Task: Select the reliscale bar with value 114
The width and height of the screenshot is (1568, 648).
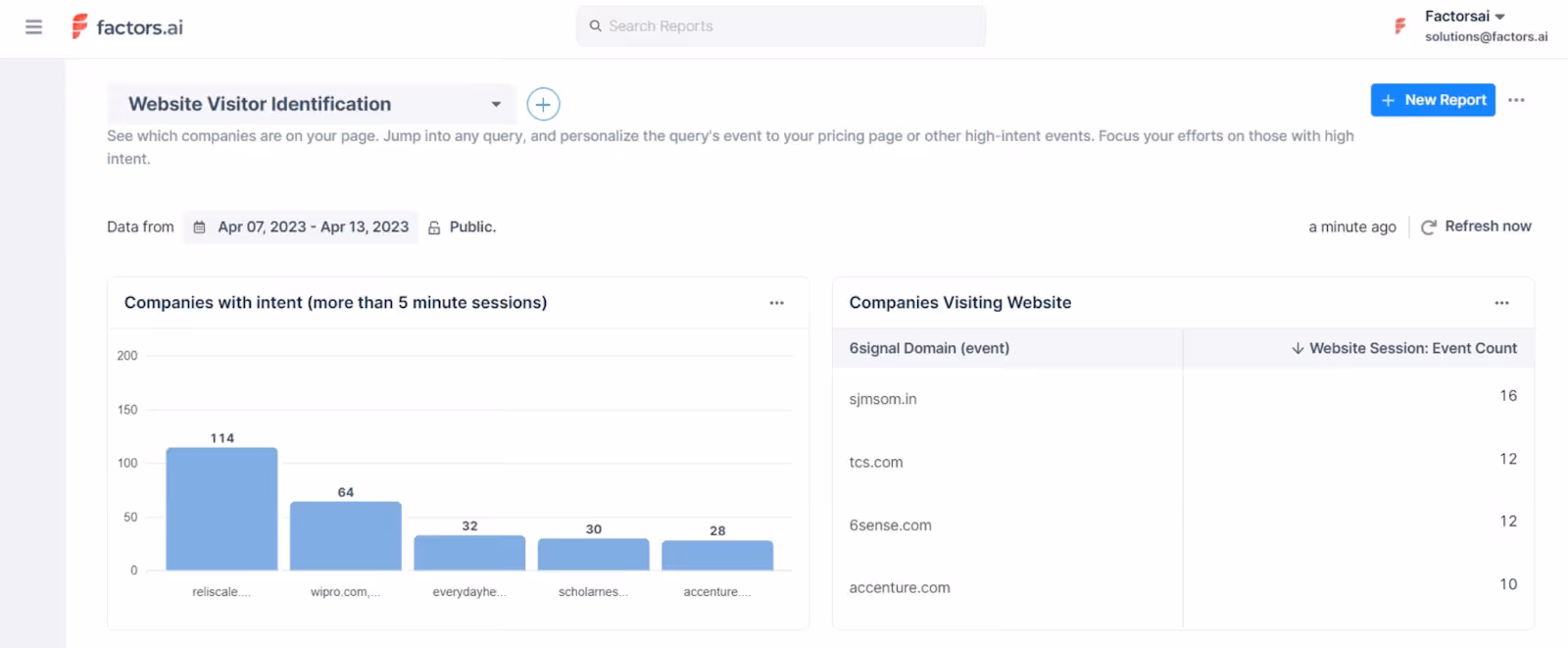Action: (221, 509)
